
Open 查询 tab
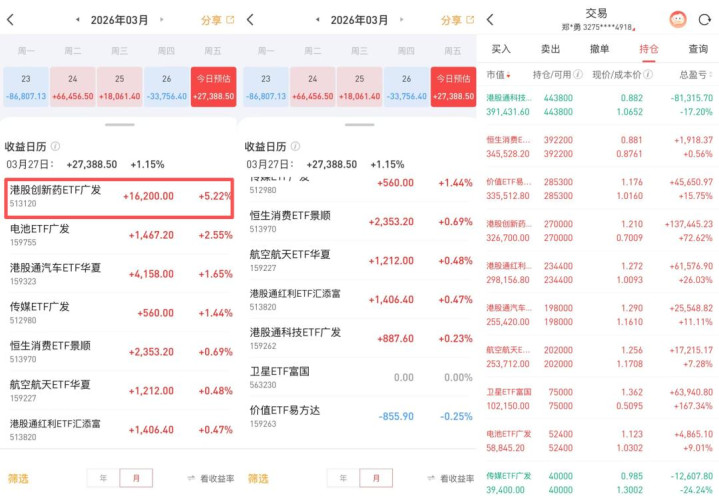pyautogui.click(x=698, y=49)
